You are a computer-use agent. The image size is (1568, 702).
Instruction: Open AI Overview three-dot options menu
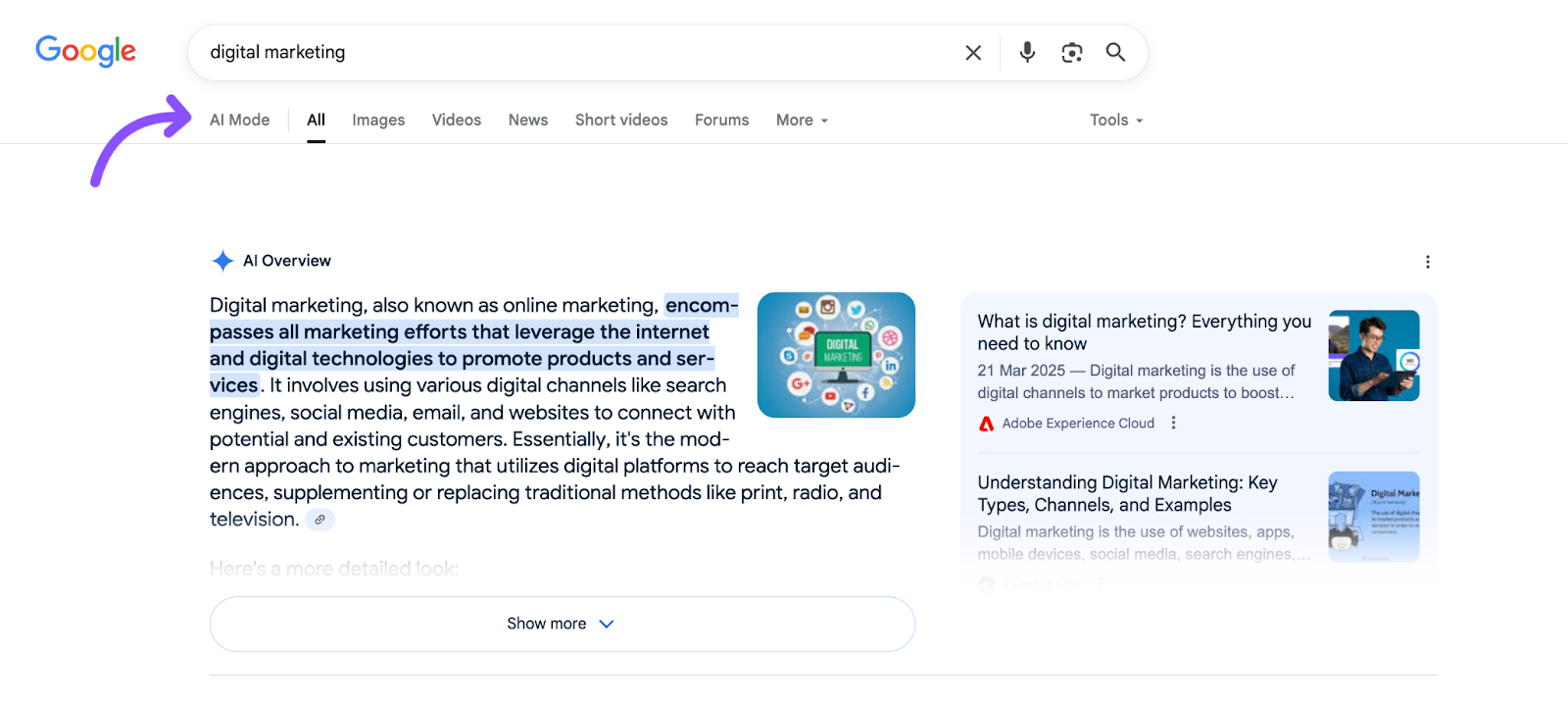(x=1427, y=262)
